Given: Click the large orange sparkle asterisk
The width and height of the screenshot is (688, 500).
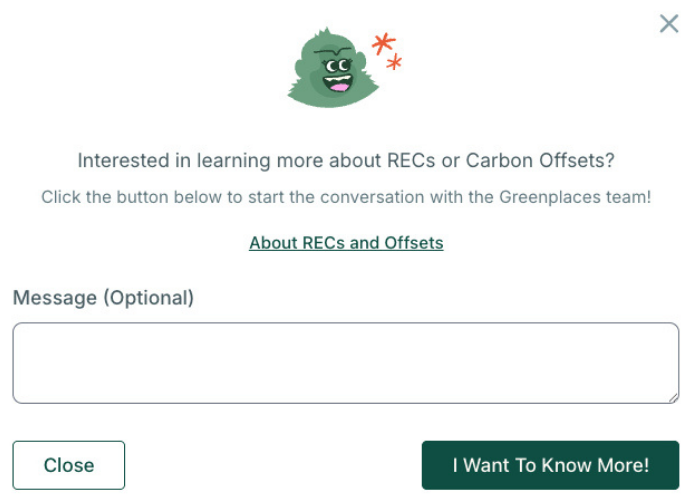Looking at the screenshot, I should click(383, 43).
